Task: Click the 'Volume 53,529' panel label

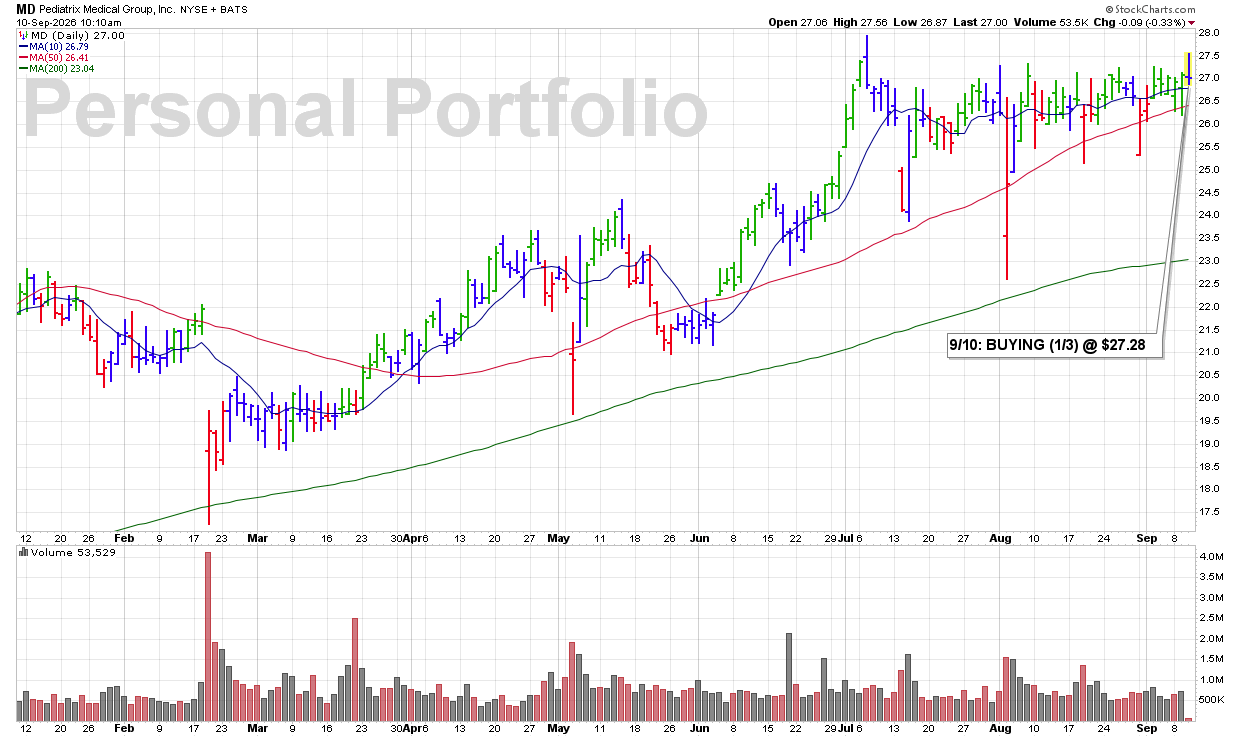Action: [67, 552]
